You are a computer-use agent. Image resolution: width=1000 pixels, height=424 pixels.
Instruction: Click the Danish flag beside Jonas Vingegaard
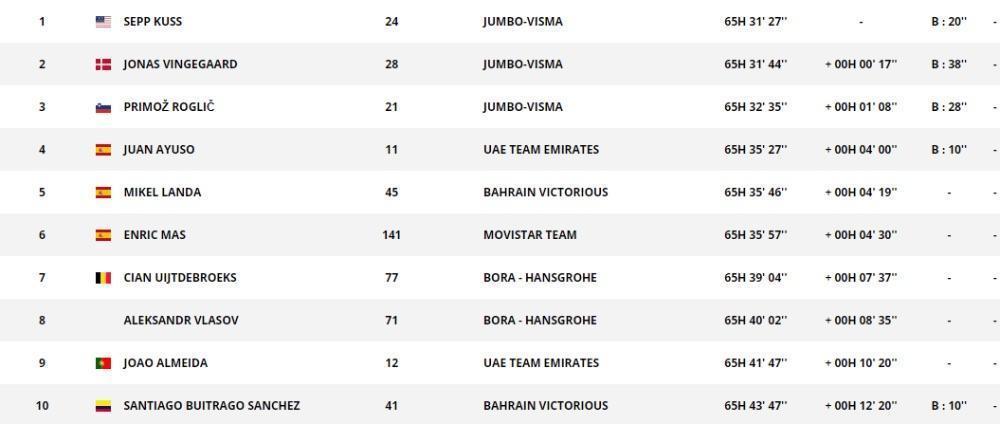(x=103, y=64)
